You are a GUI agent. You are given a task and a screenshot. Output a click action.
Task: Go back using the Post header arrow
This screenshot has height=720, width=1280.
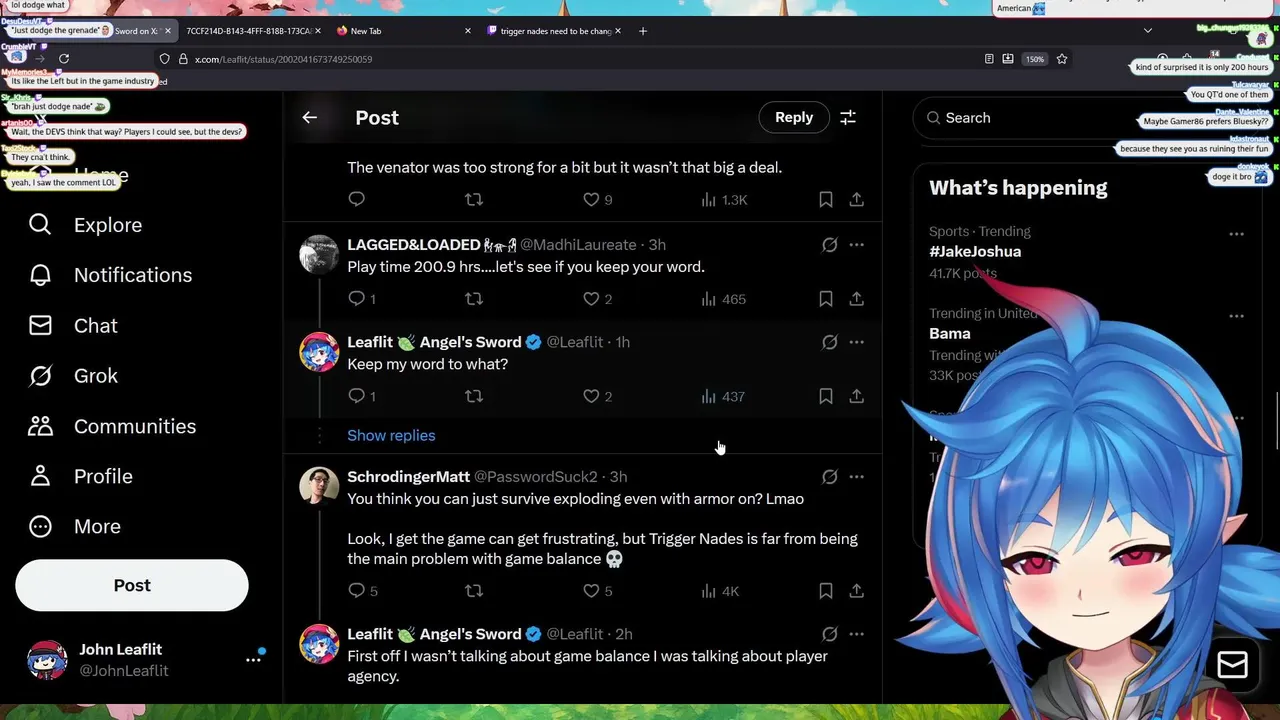click(310, 117)
